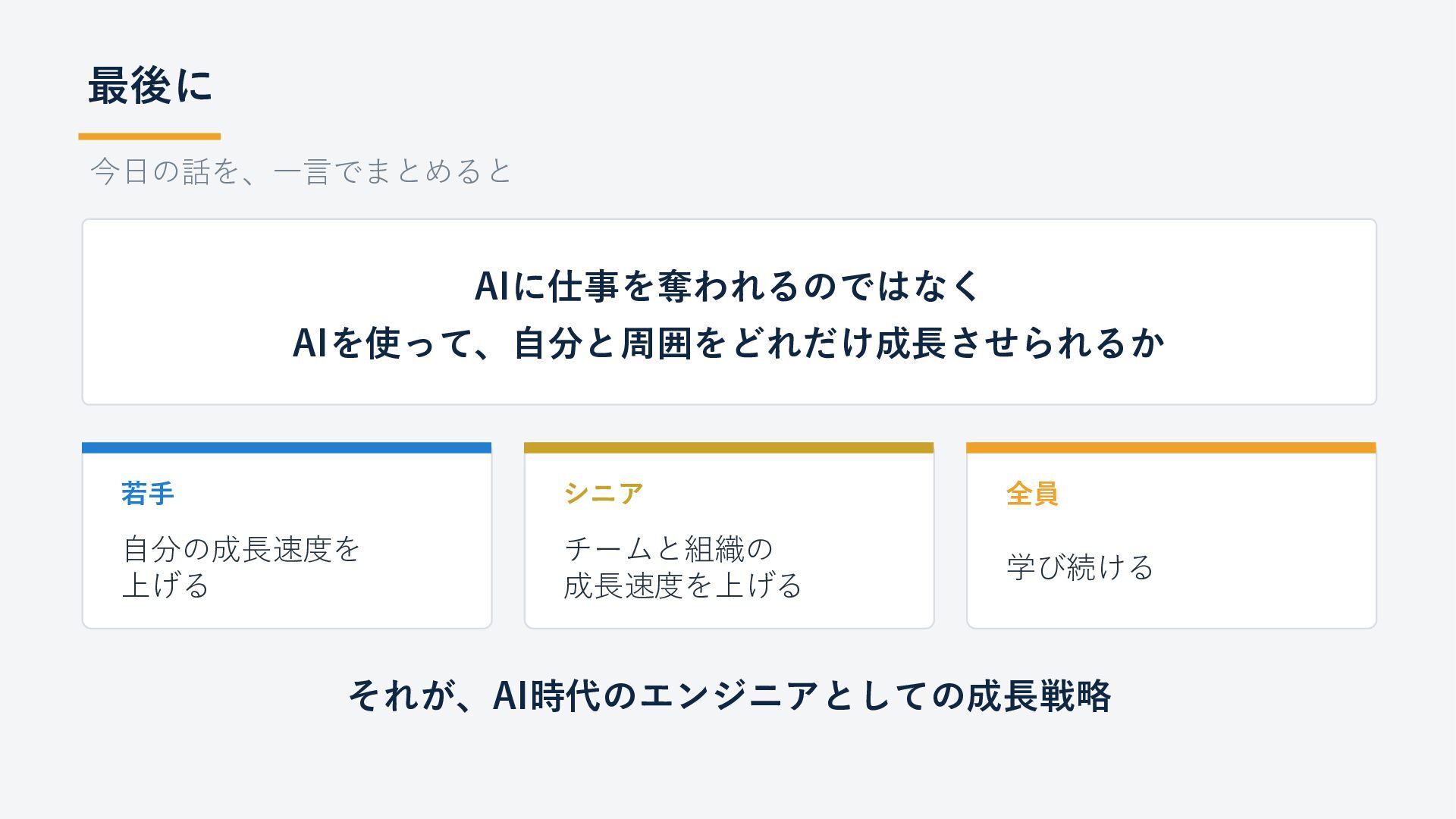This screenshot has height=819, width=1456.
Task: Click the word 成長戦略 in bottom line
Action: [x=1040, y=695]
